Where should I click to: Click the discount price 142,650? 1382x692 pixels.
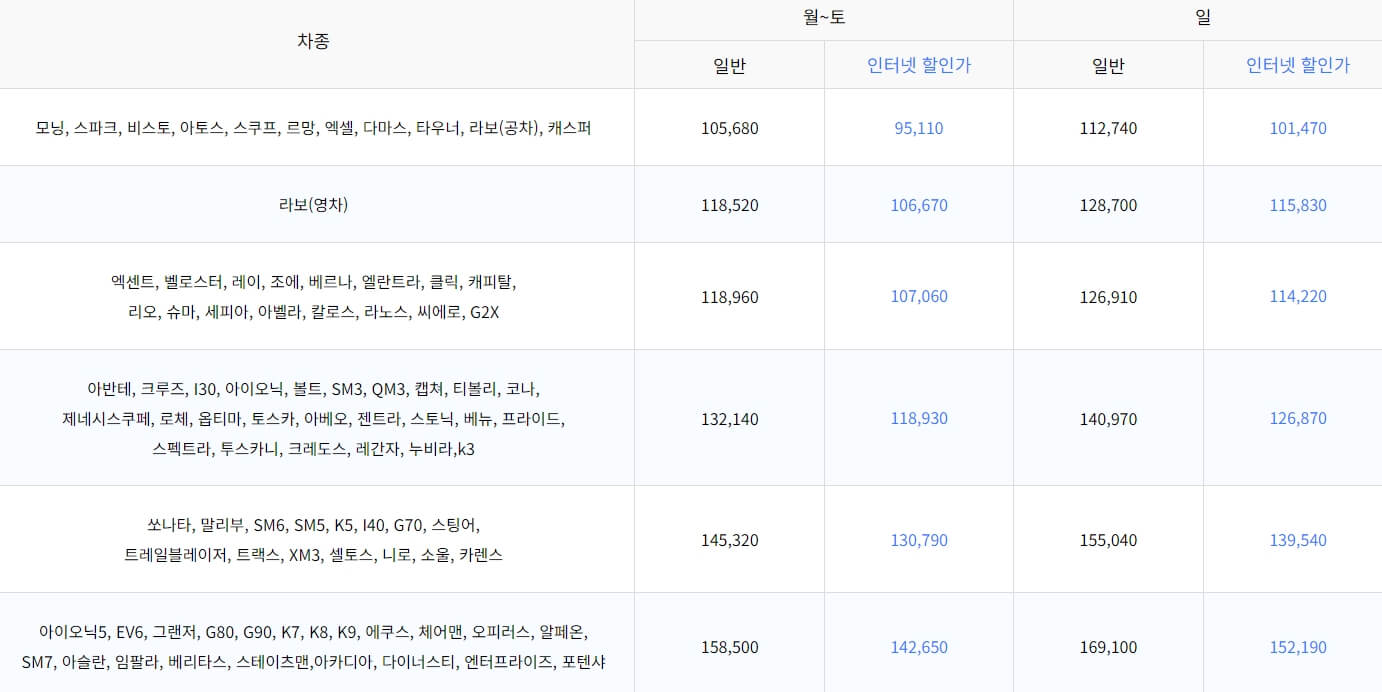[919, 647]
